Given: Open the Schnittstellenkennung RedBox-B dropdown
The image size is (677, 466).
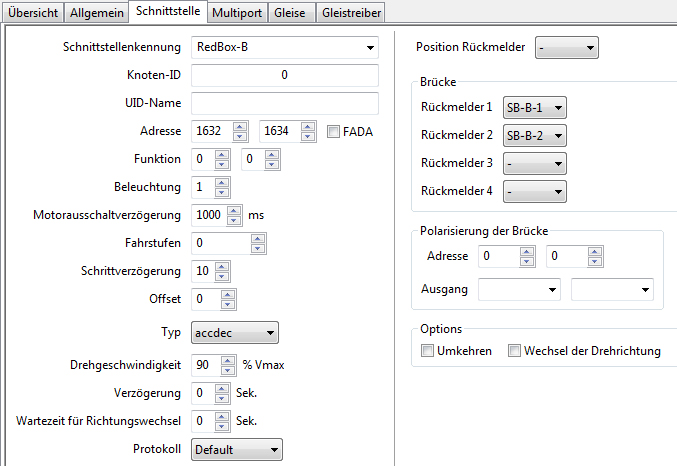Looking at the screenshot, I should click(370, 47).
